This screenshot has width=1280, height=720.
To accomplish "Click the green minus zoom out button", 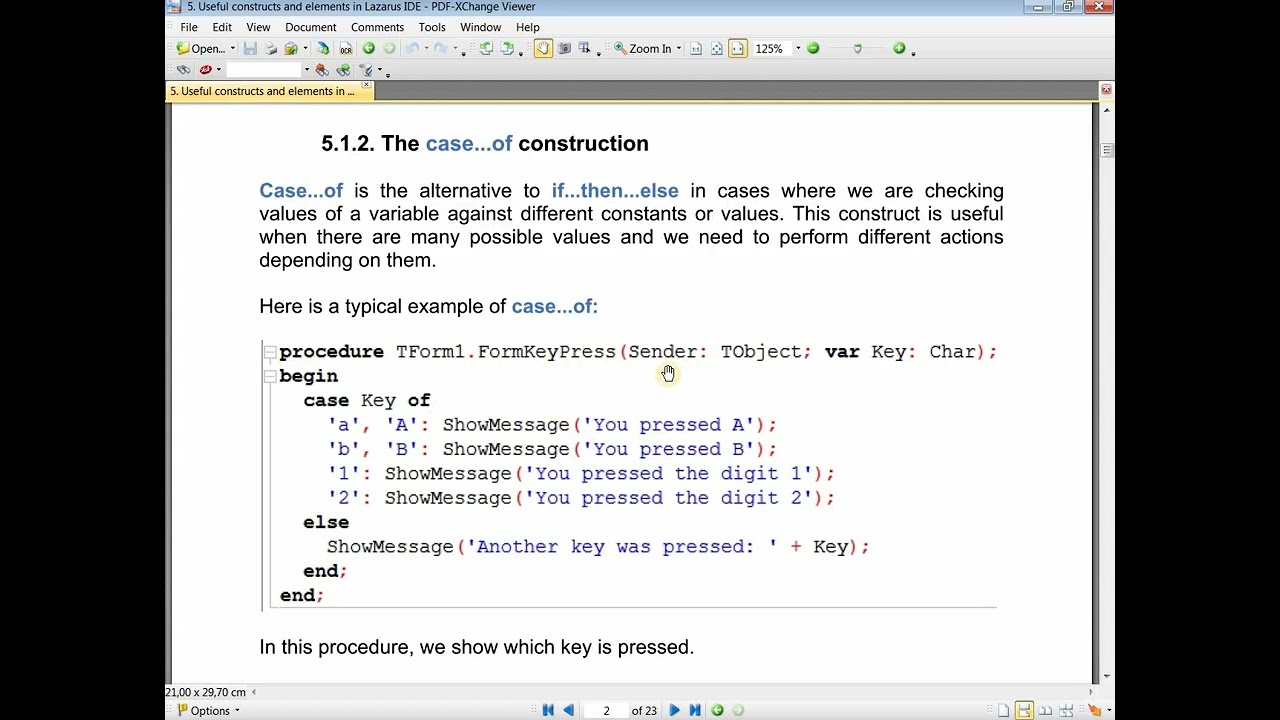I will click(x=812, y=48).
